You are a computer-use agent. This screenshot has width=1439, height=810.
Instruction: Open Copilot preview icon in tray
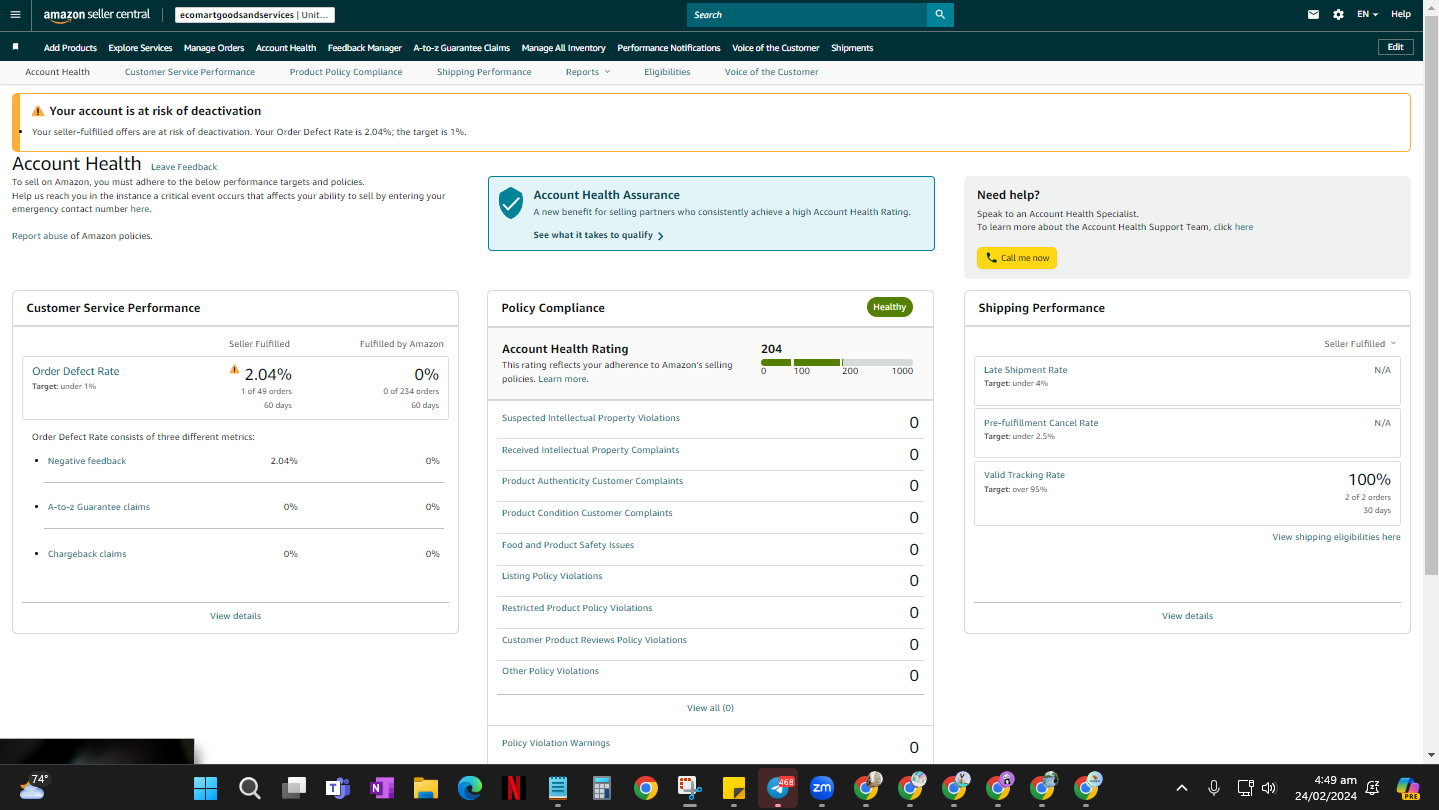click(1409, 788)
